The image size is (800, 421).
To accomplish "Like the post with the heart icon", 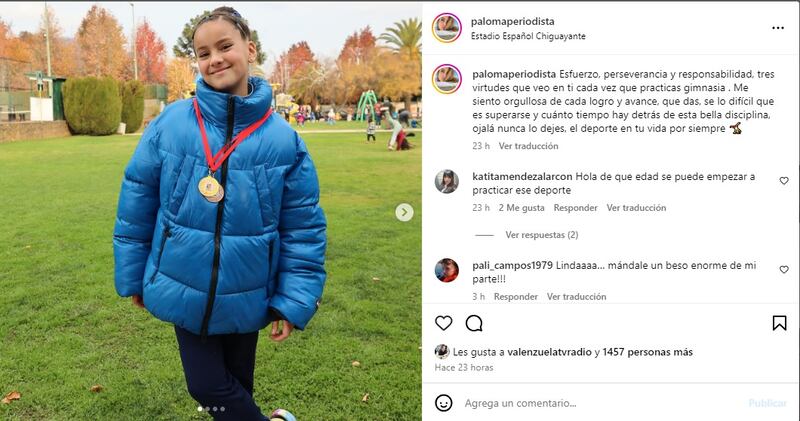I will pos(443,323).
